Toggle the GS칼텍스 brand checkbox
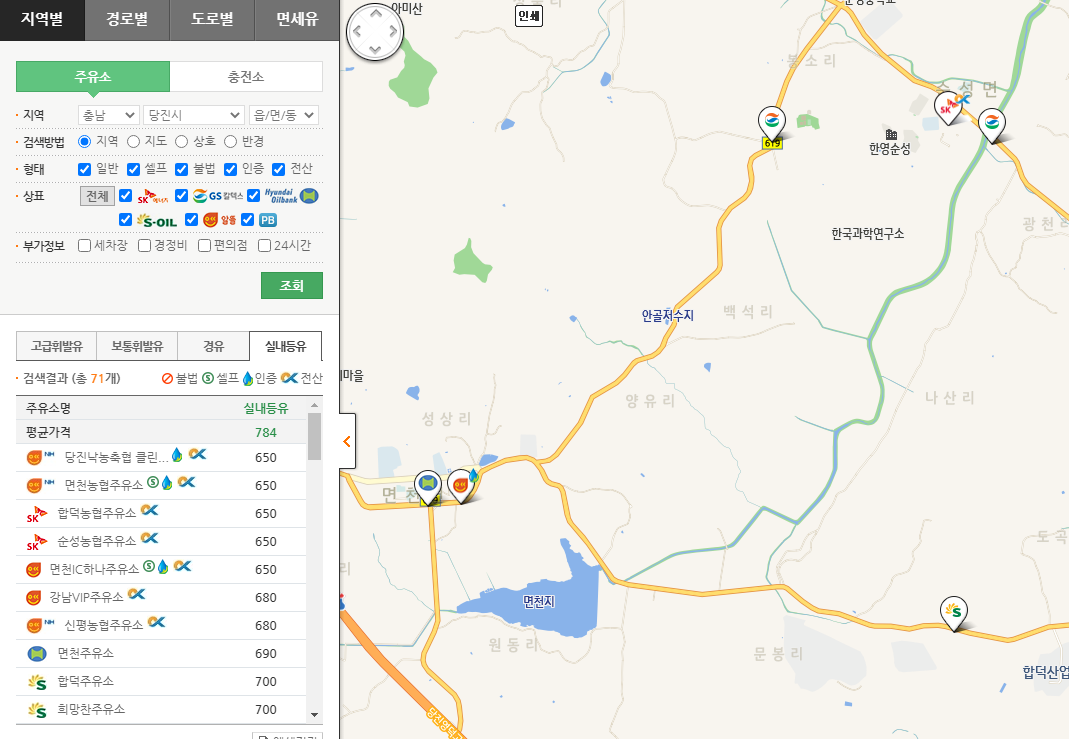This screenshot has height=739, width=1069. tap(181, 196)
